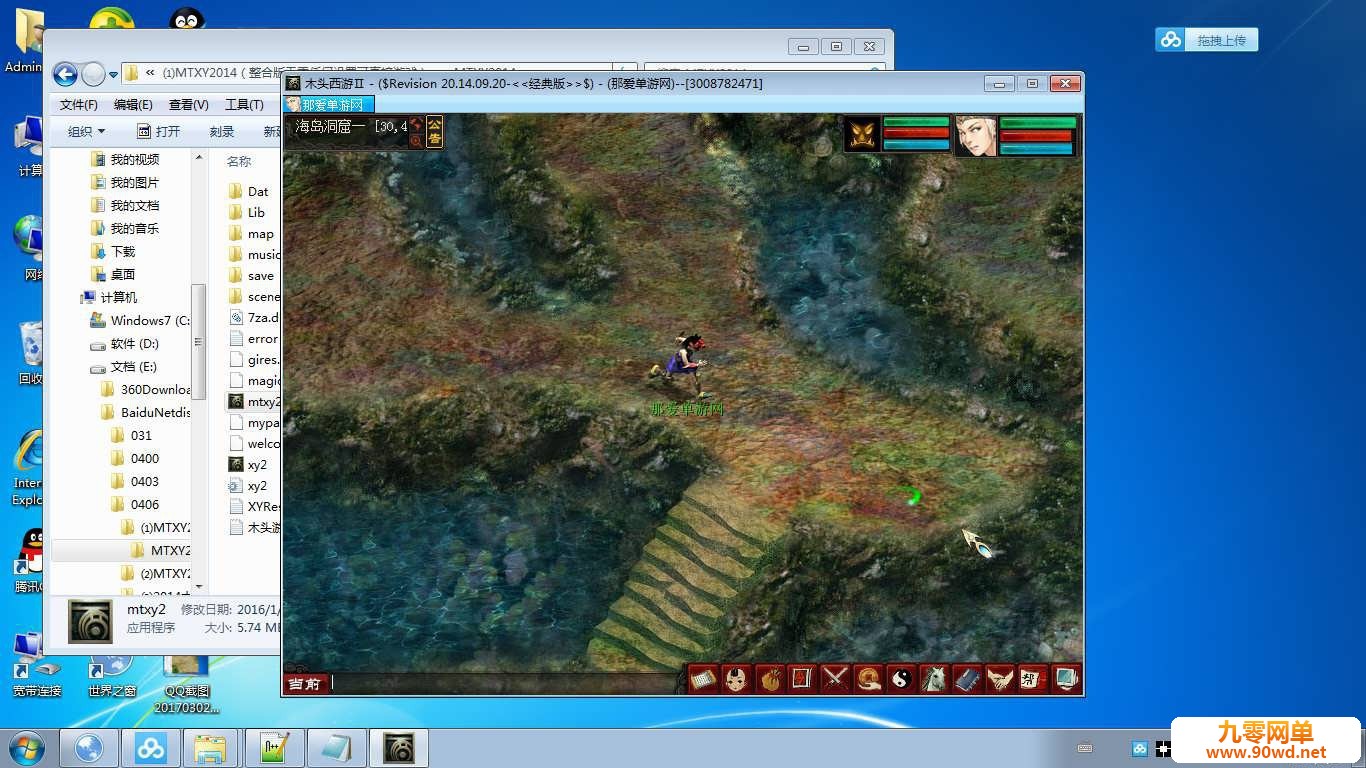This screenshot has height=768, width=1366.
Task: Click the player character portrait in game
Action: [976, 135]
